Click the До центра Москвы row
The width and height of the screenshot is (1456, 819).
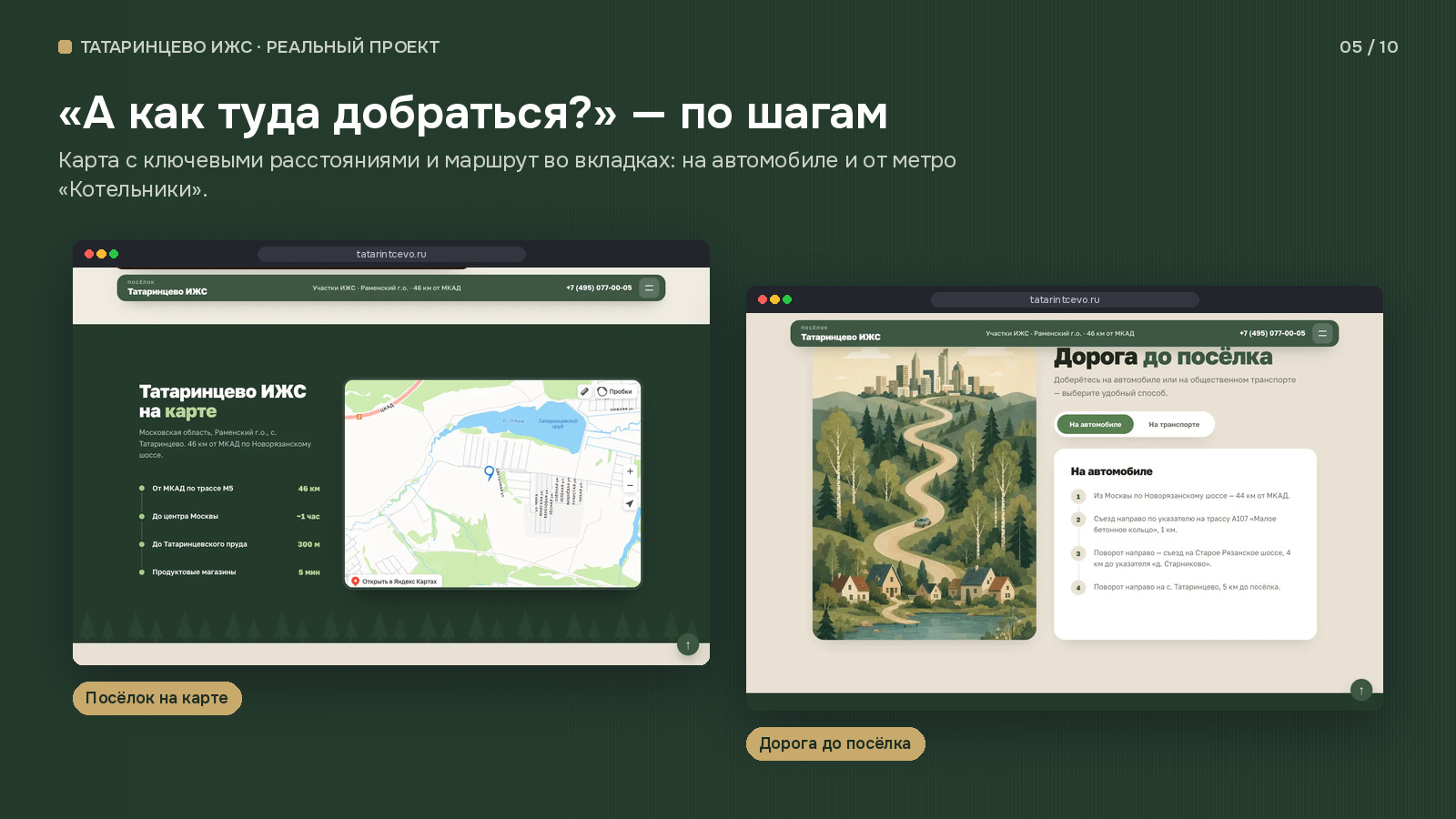(x=229, y=516)
